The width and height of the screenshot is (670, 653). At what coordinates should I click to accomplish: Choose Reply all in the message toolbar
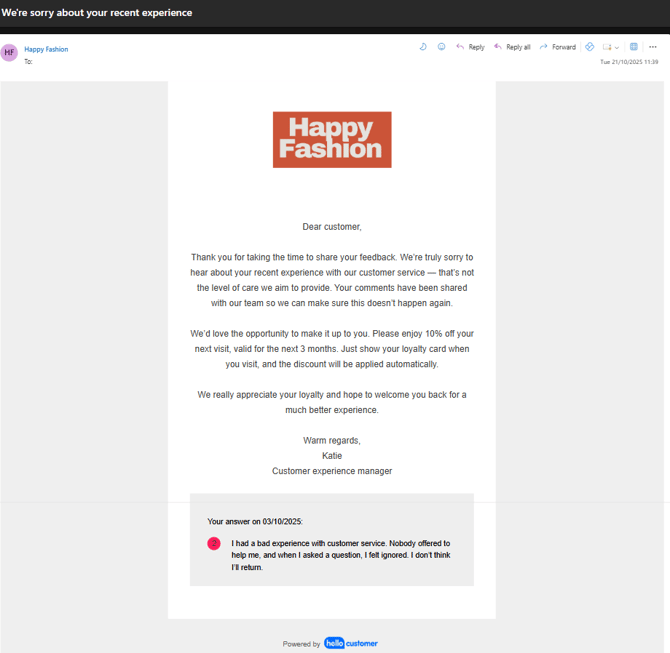[512, 47]
